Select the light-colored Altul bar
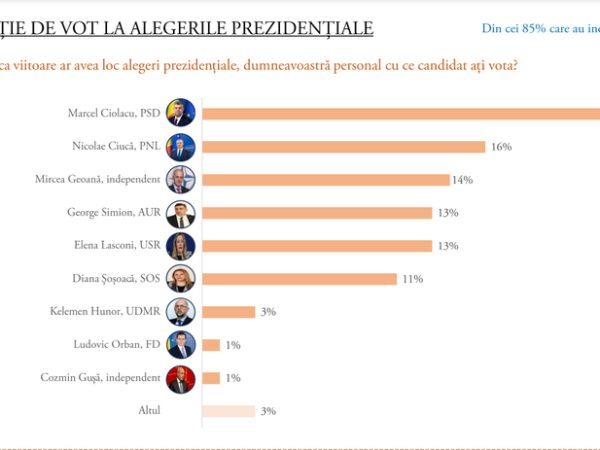Image resolution: width=600 pixels, height=450 pixels. (227, 410)
